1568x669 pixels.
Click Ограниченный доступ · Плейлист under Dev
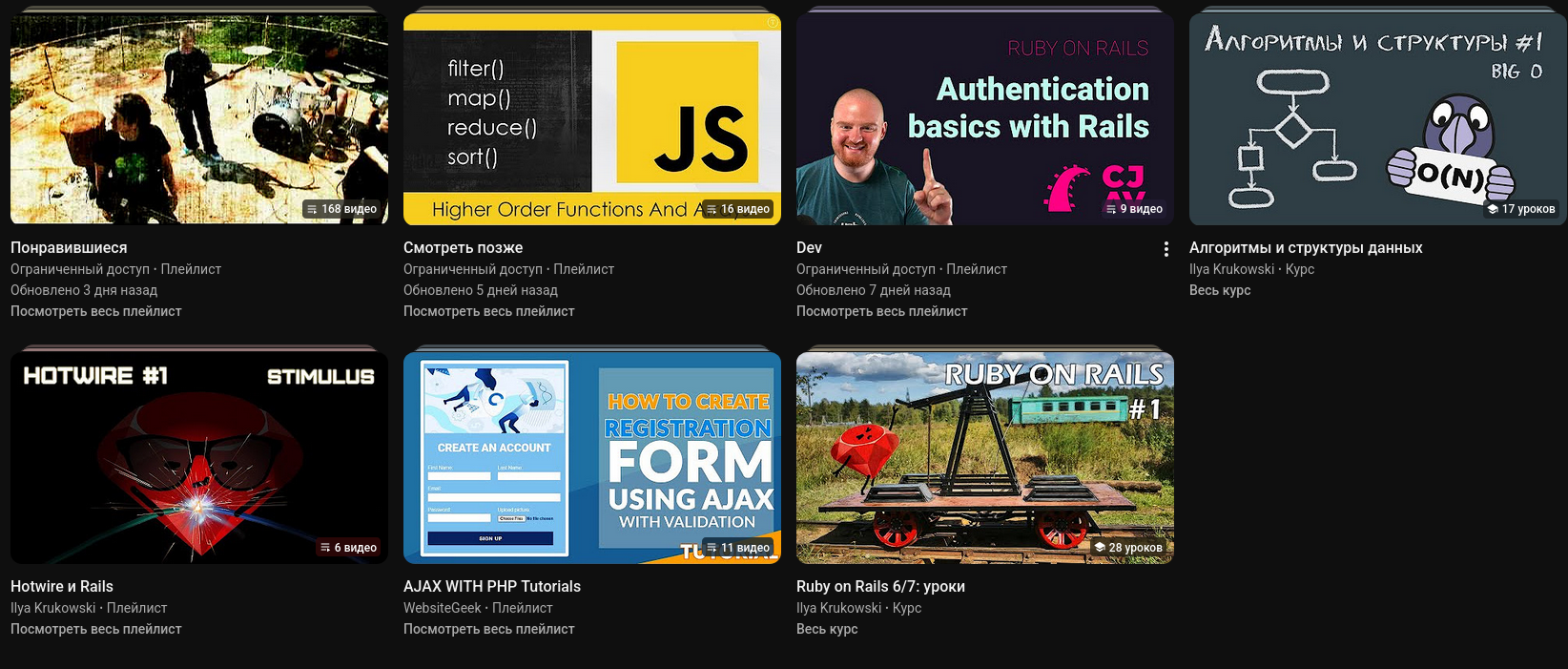(901, 269)
